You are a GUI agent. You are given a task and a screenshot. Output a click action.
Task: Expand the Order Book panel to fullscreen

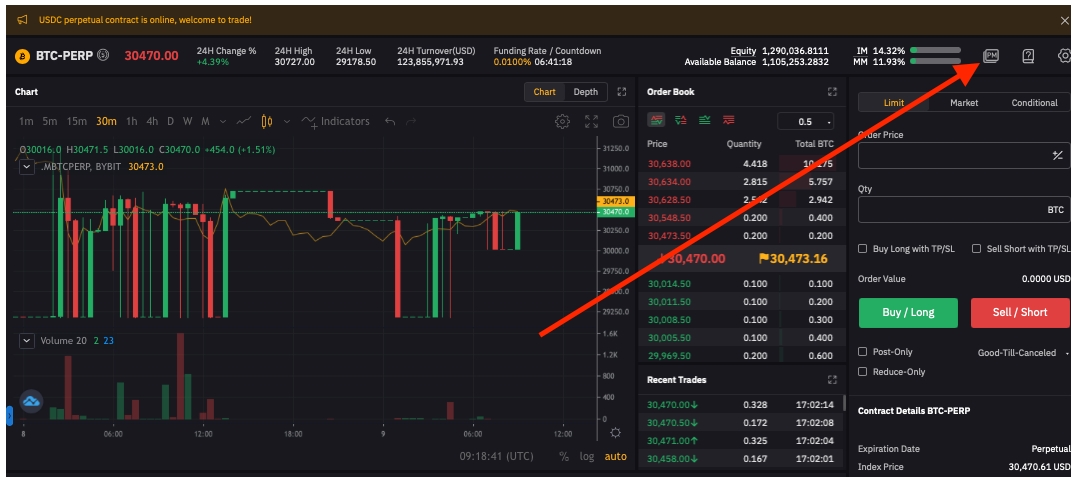click(832, 92)
